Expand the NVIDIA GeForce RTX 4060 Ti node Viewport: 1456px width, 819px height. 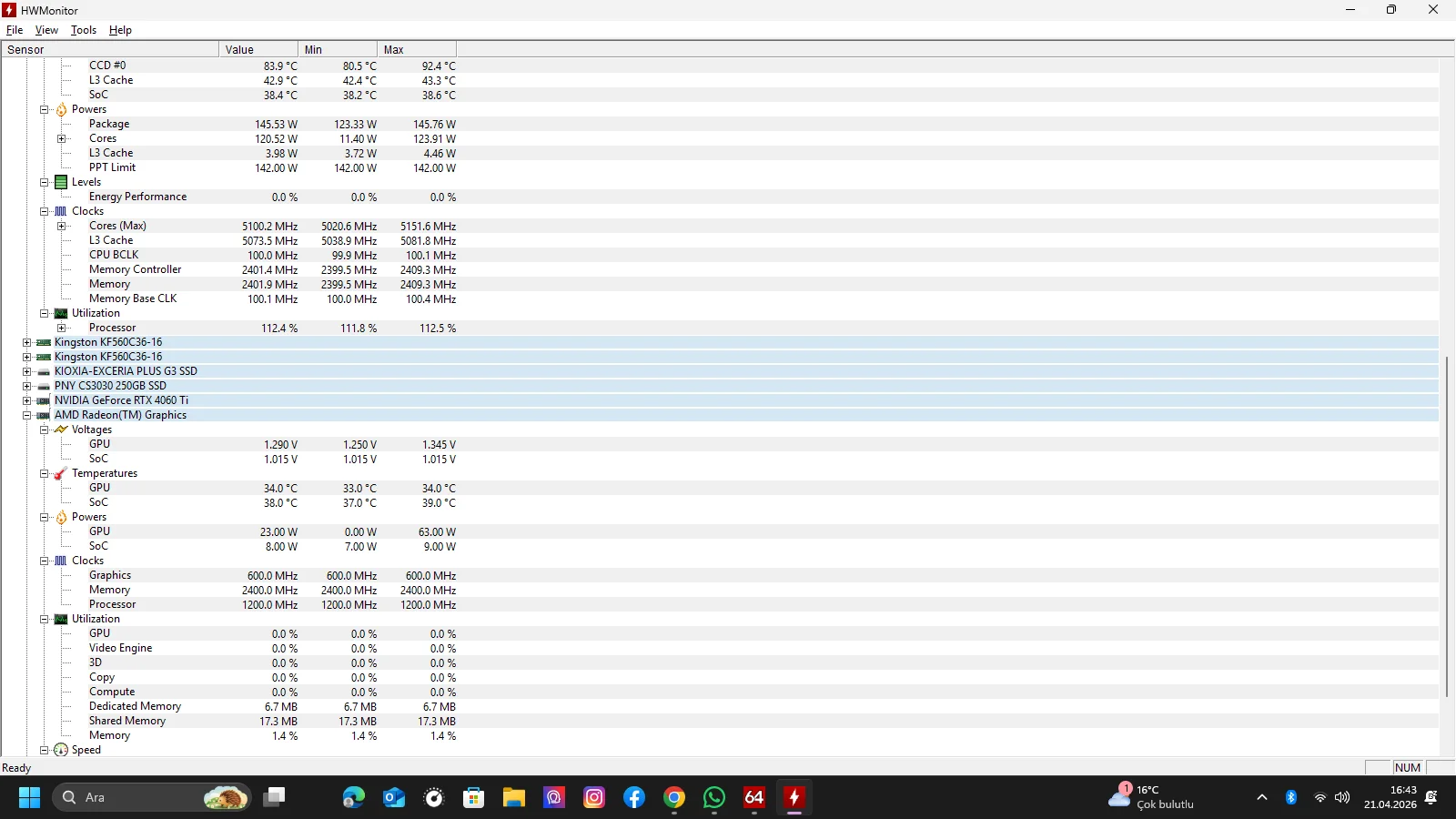(26, 400)
